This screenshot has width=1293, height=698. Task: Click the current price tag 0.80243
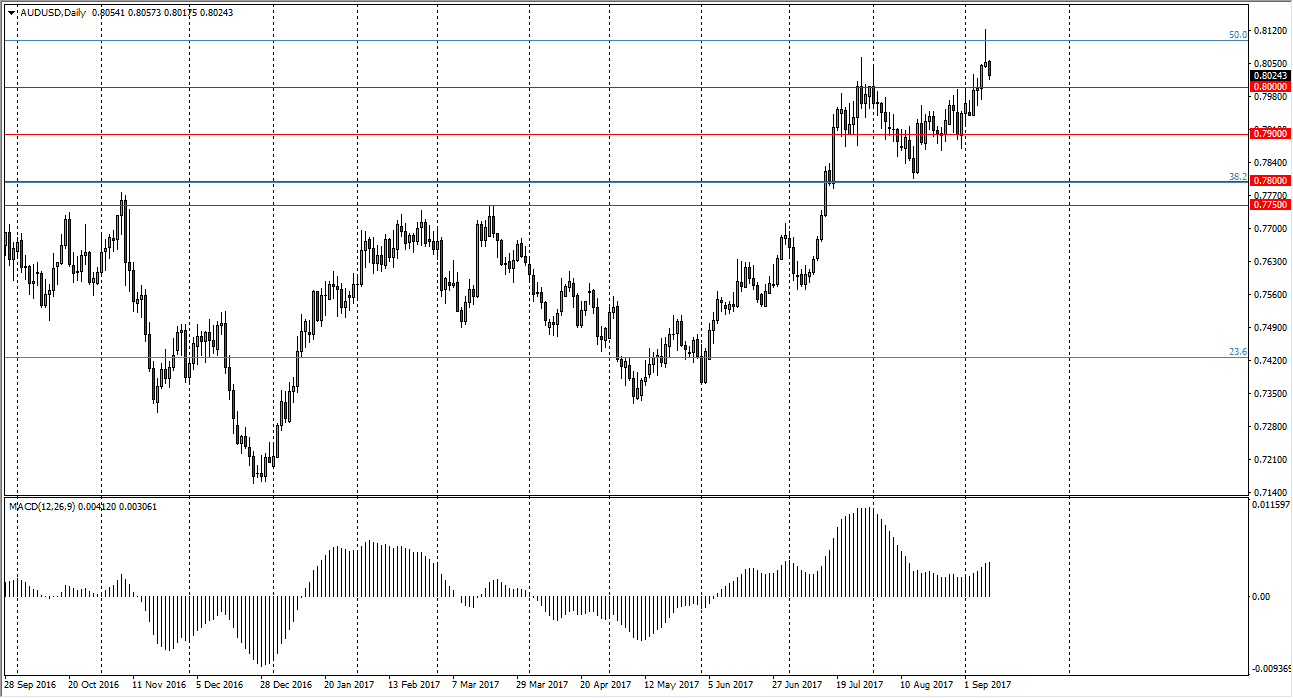pyautogui.click(x=1270, y=75)
